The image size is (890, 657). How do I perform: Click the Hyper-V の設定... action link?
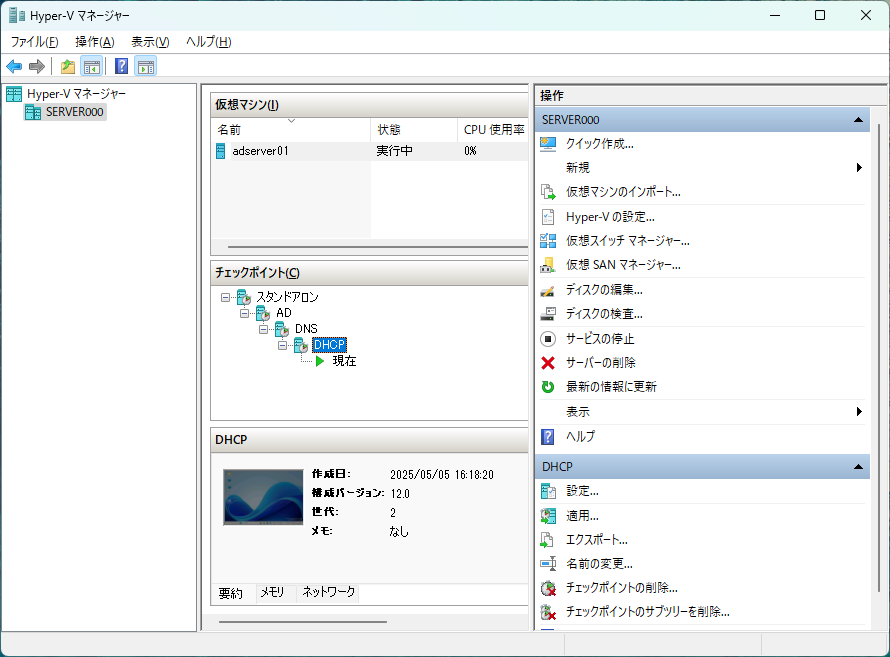pyautogui.click(x=610, y=217)
